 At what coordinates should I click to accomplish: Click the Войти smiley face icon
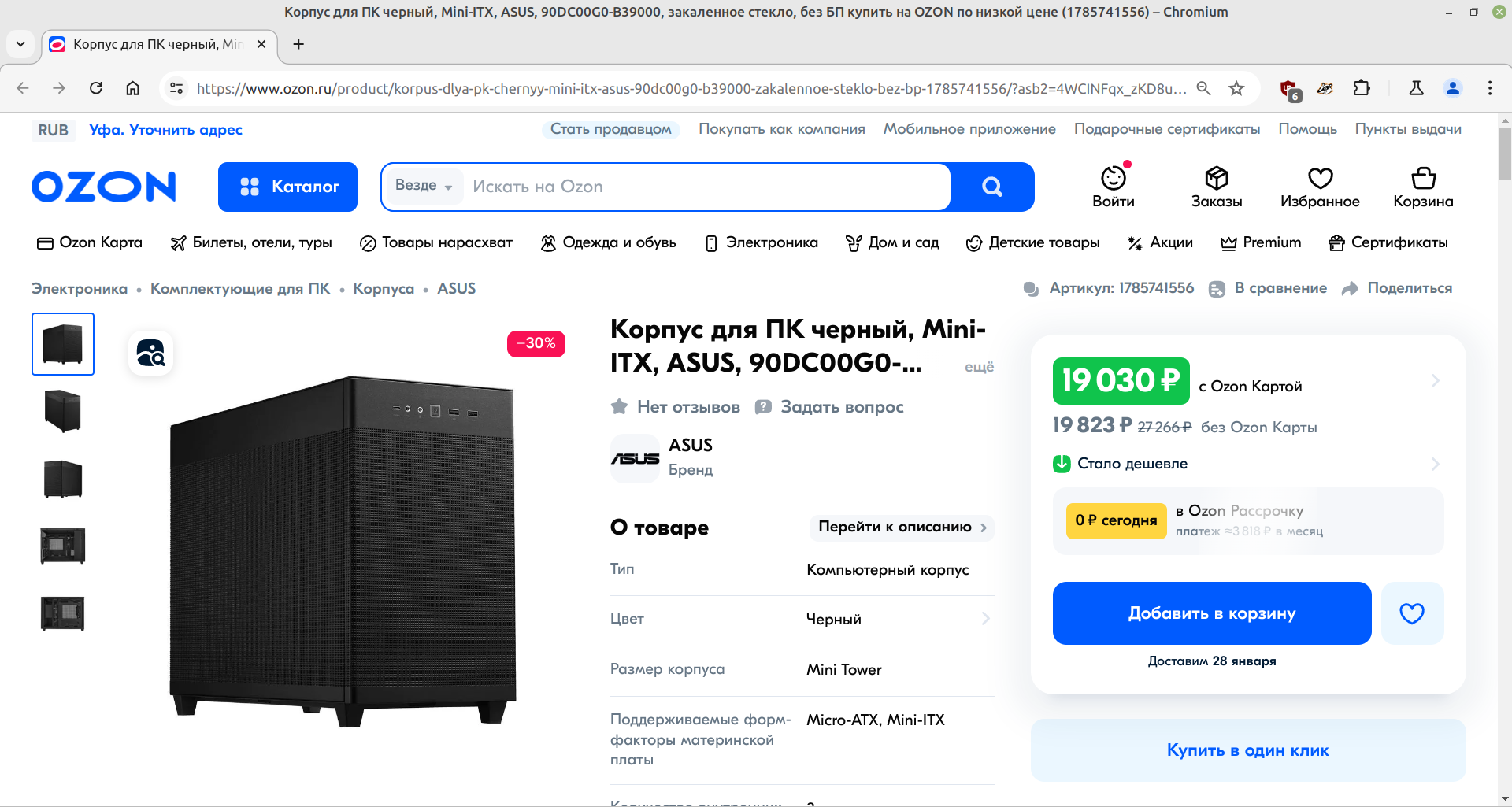tap(1114, 179)
